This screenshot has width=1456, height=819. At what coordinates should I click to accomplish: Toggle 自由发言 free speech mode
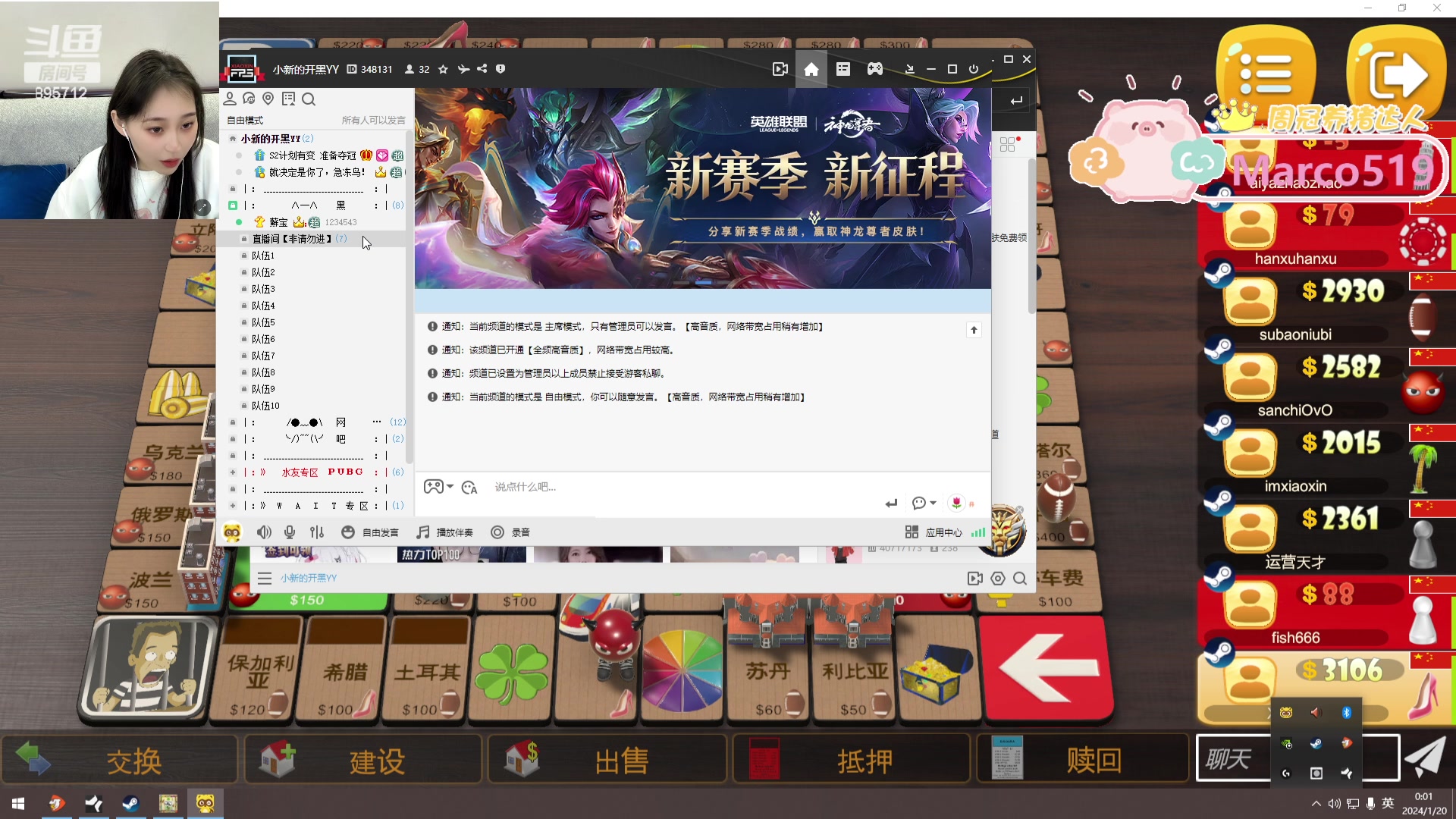pos(370,532)
